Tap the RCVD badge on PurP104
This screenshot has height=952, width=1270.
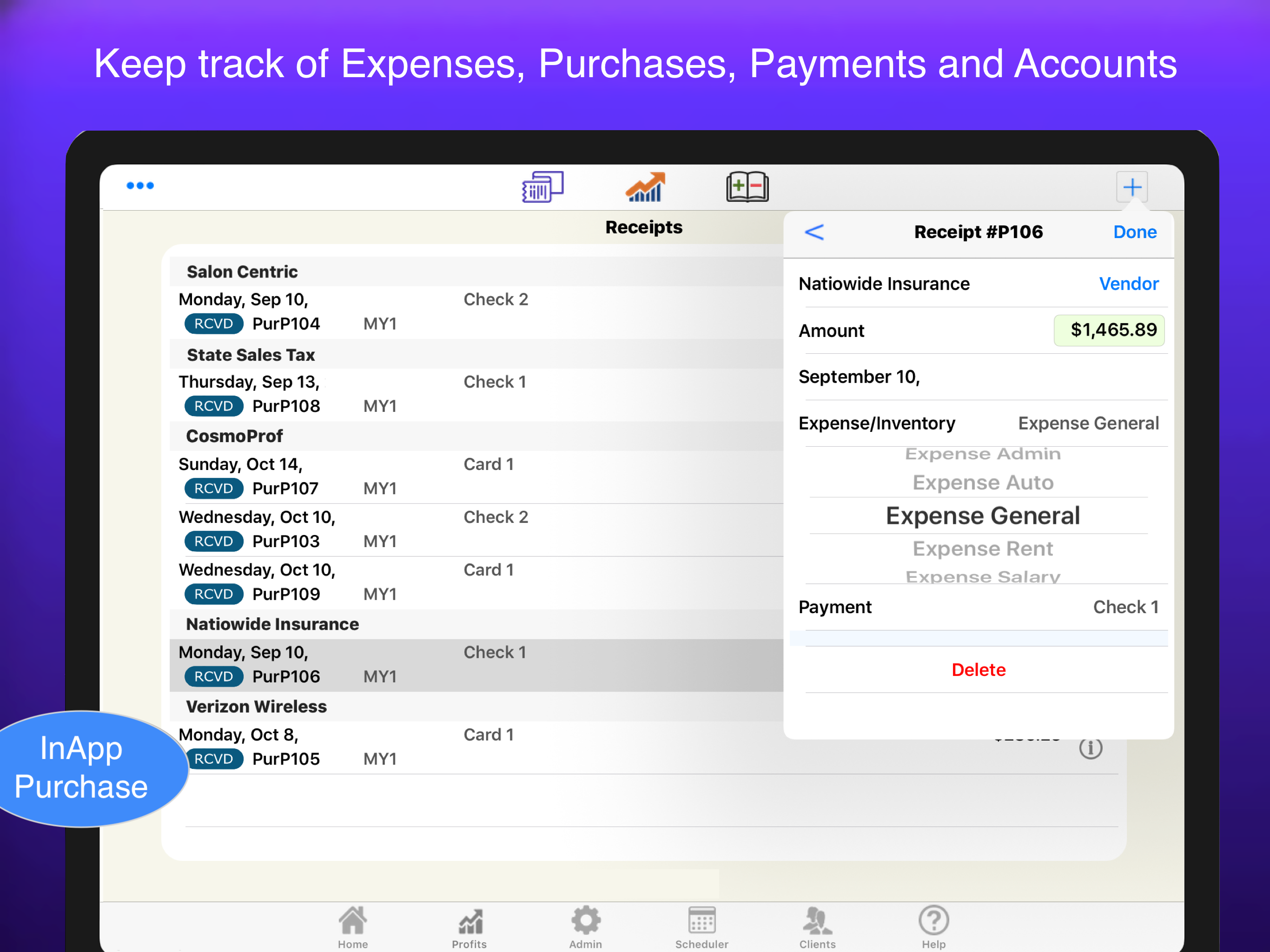pyautogui.click(x=213, y=324)
